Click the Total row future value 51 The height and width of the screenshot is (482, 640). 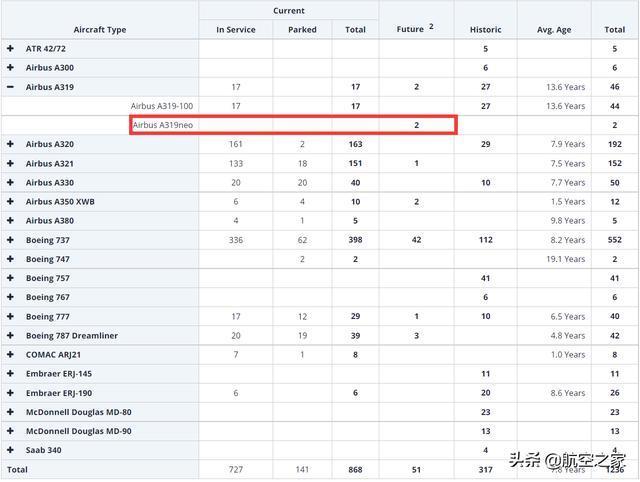coord(416,469)
